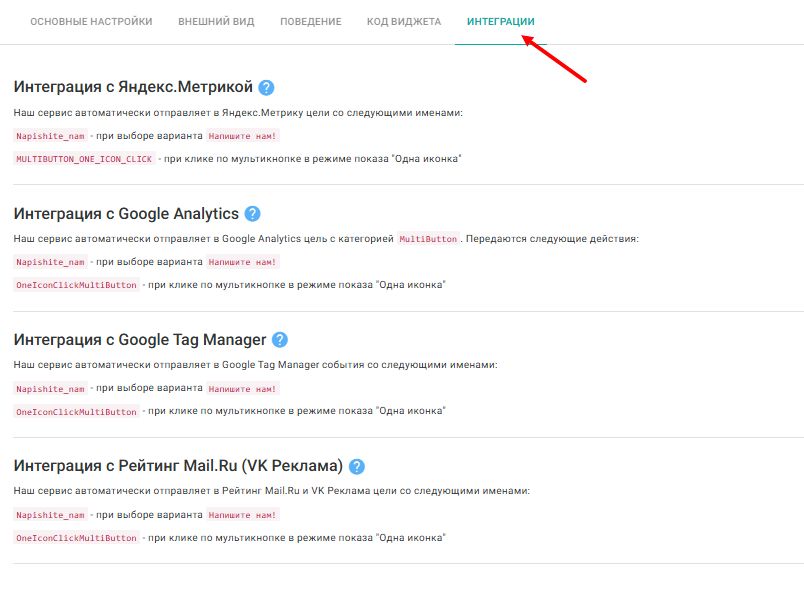Click the Интеграции tab
Viewport: 804px width, 591px height.
coord(501,22)
